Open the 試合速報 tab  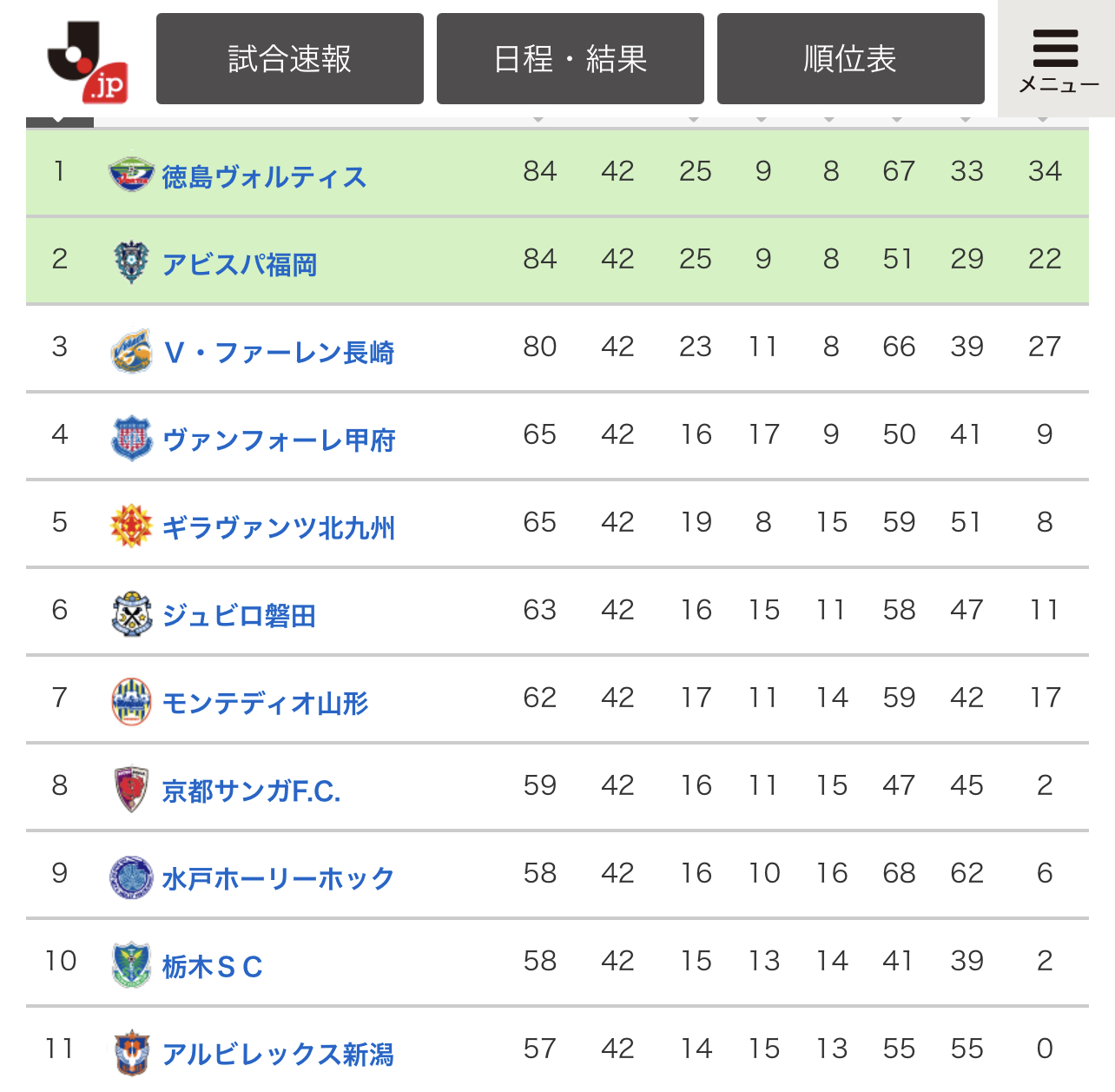click(290, 58)
